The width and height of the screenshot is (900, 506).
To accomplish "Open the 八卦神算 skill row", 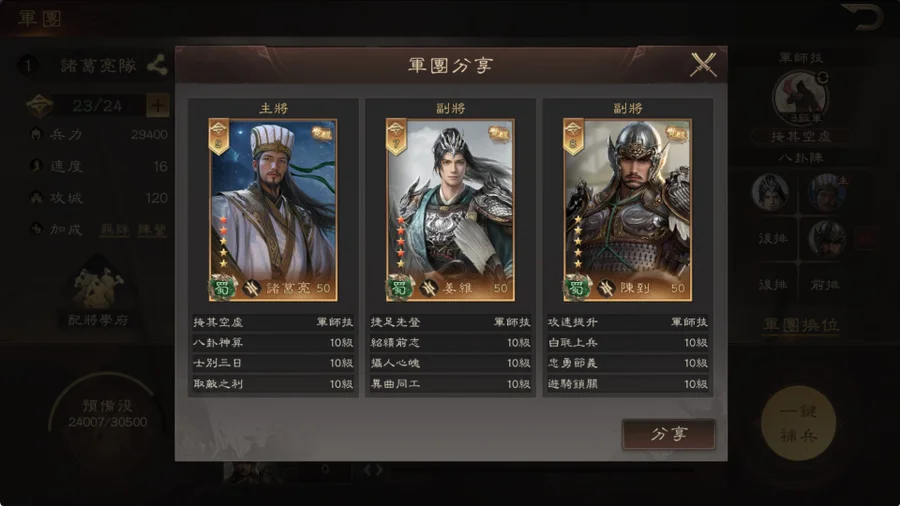I will (x=273, y=343).
